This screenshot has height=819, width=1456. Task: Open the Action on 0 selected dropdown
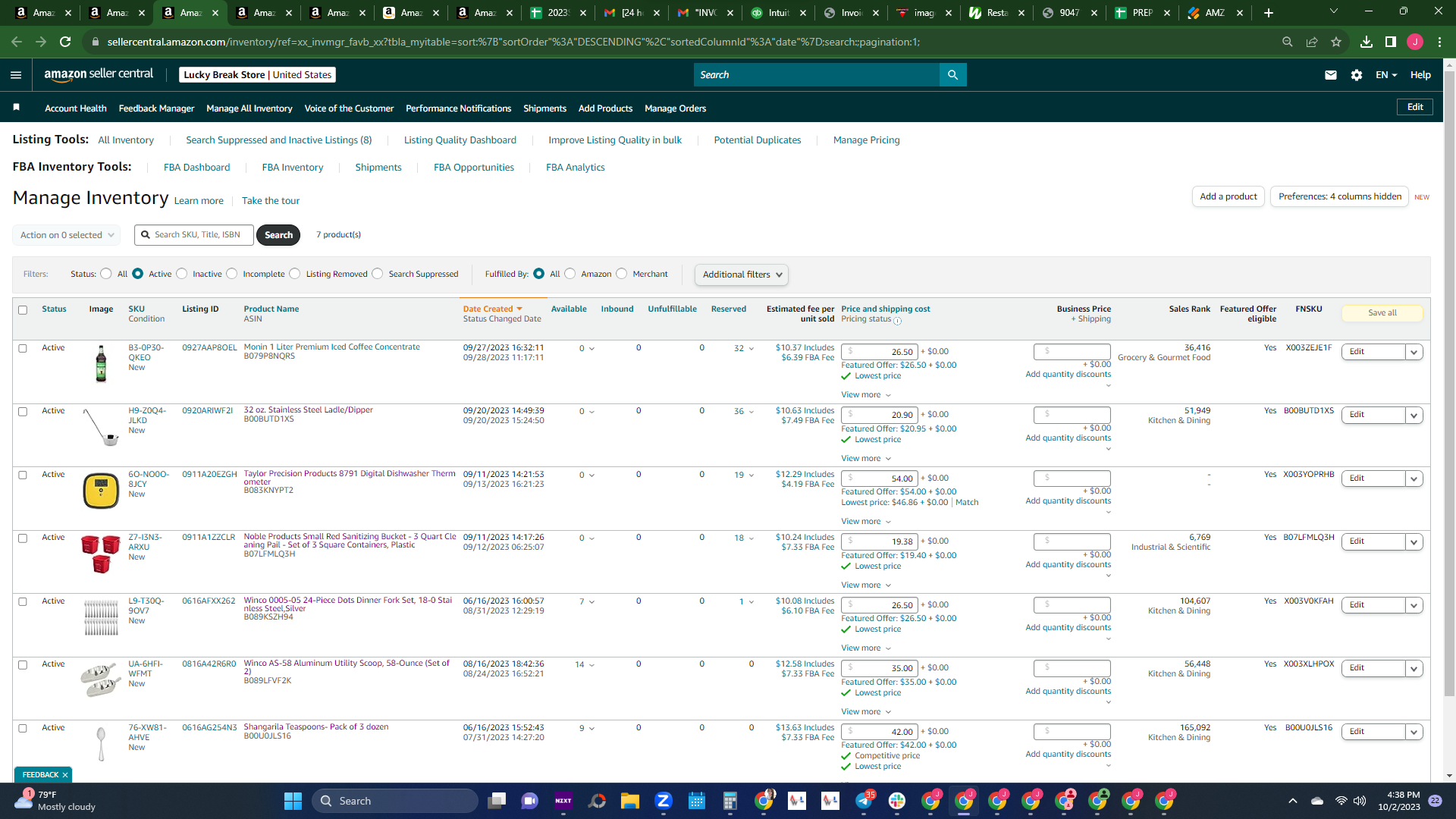click(x=67, y=235)
